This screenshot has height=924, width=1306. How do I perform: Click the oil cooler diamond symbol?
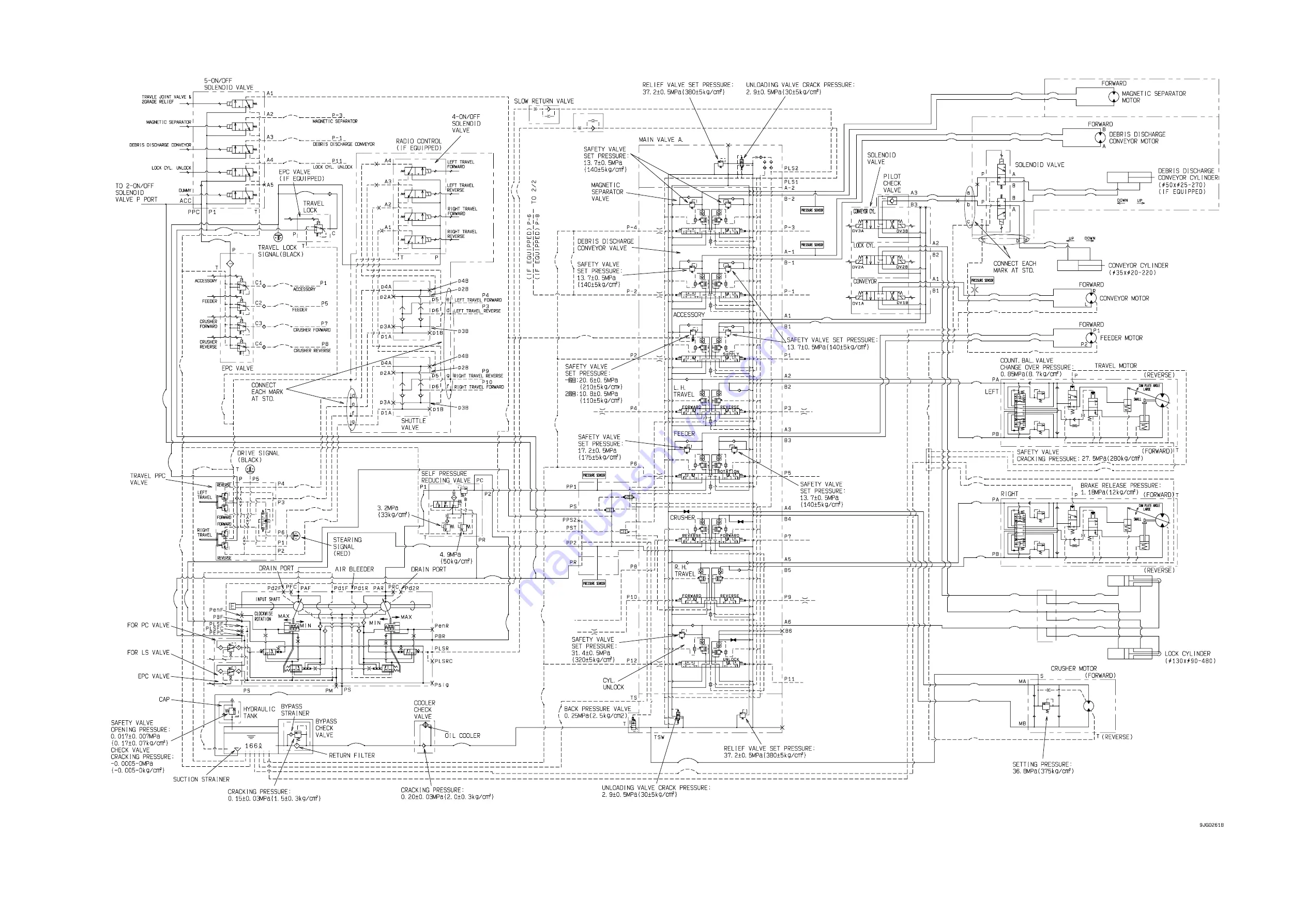[x=427, y=726]
